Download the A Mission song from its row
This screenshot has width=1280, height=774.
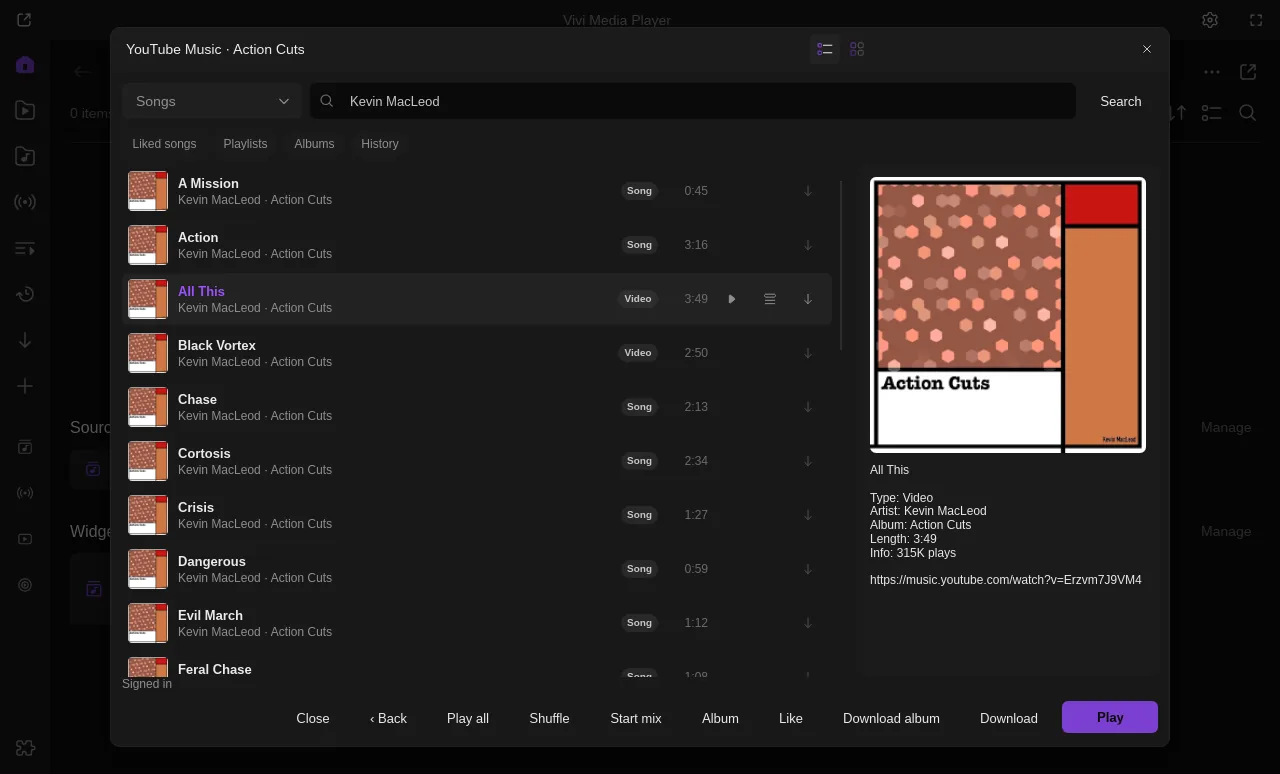808,191
